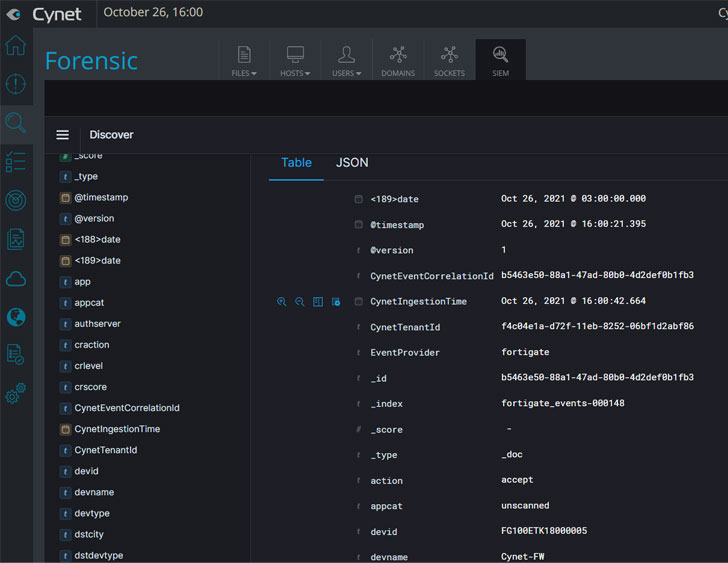
Task: Select devid field in field list
Action: [x=86, y=471]
